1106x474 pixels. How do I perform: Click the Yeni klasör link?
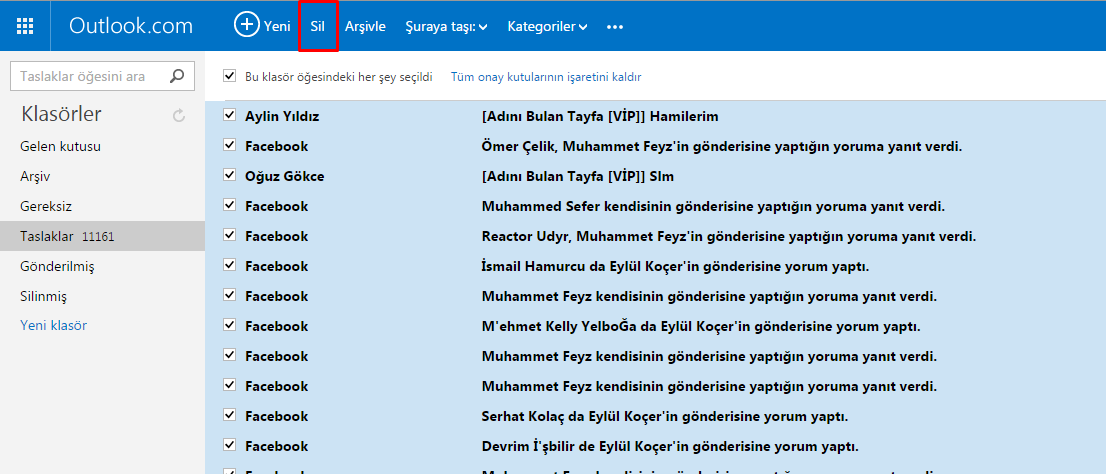click(x=54, y=326)
